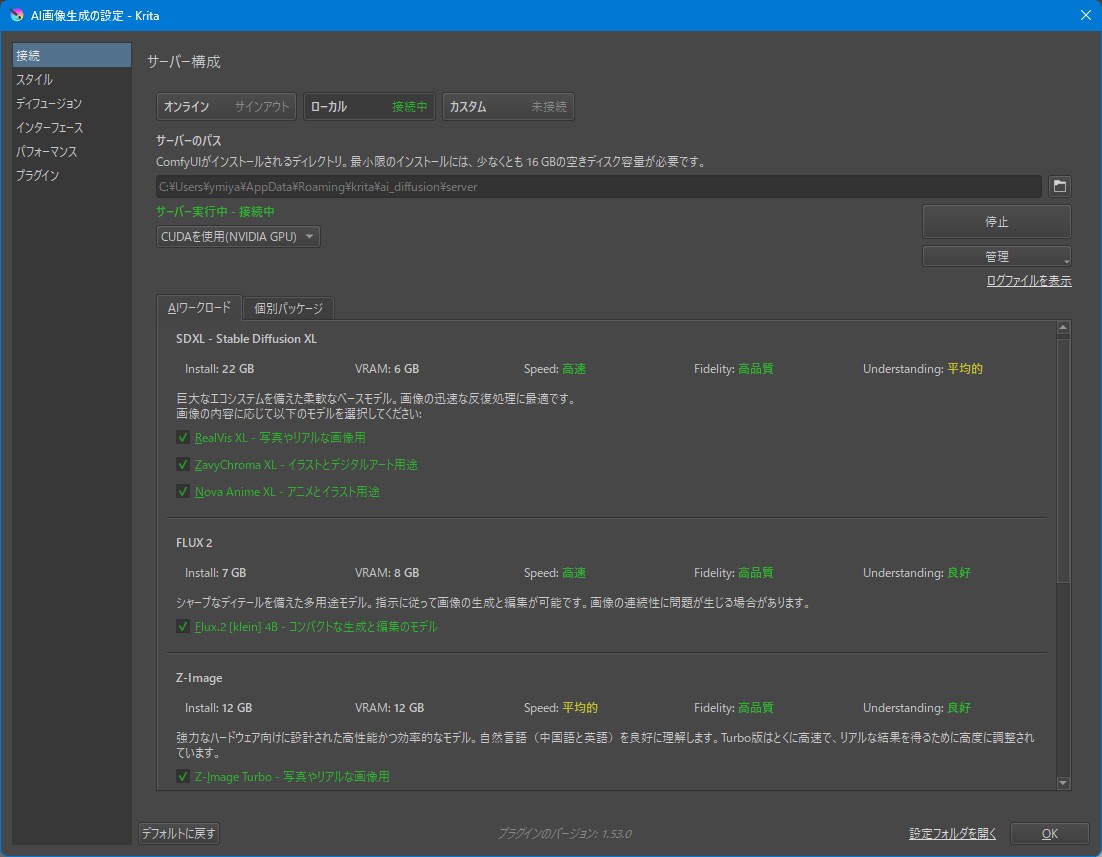
Task: Click the folder browse icon beside server path
Action: click(1059, 186)
